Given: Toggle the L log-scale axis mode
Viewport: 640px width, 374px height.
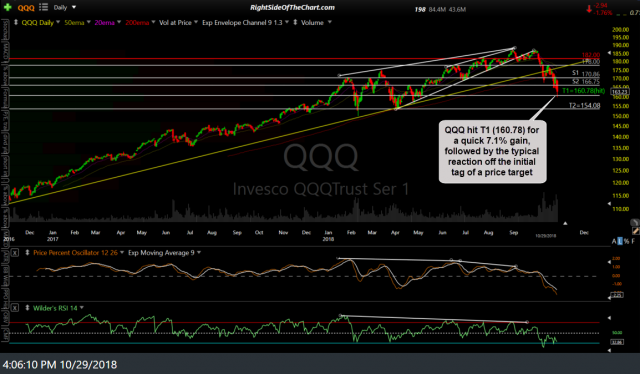Looking at the screenshot, I should (x=620, y=241).
